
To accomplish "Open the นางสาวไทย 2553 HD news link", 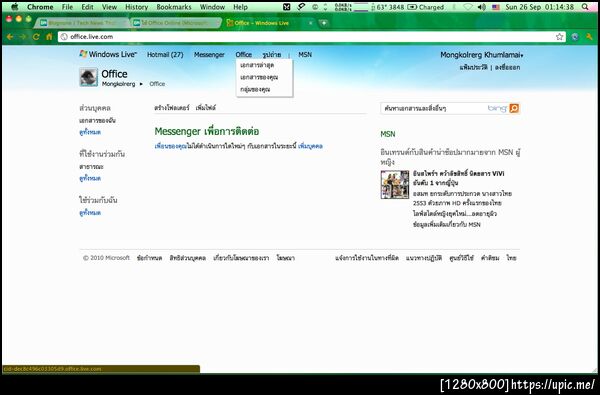I will (x=462, y=198).
